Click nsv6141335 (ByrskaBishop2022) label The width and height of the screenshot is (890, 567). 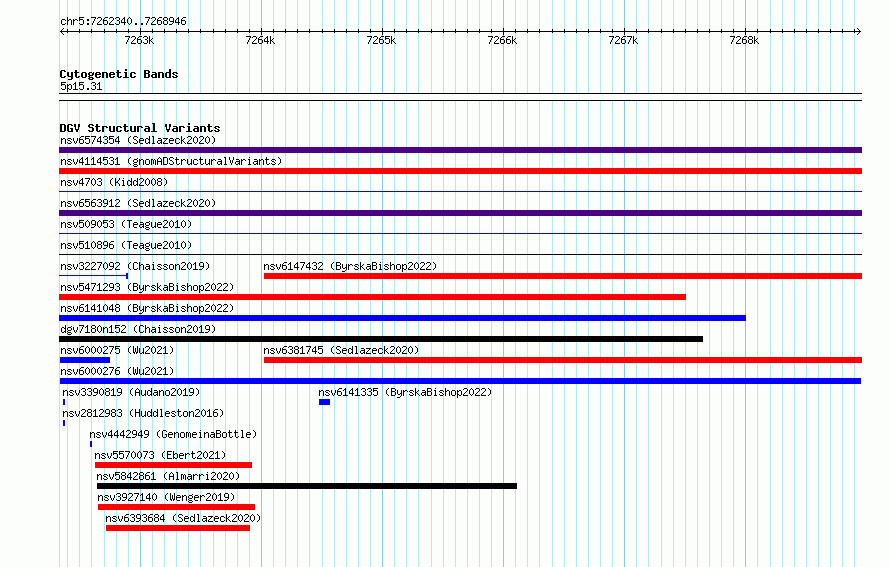405,392
